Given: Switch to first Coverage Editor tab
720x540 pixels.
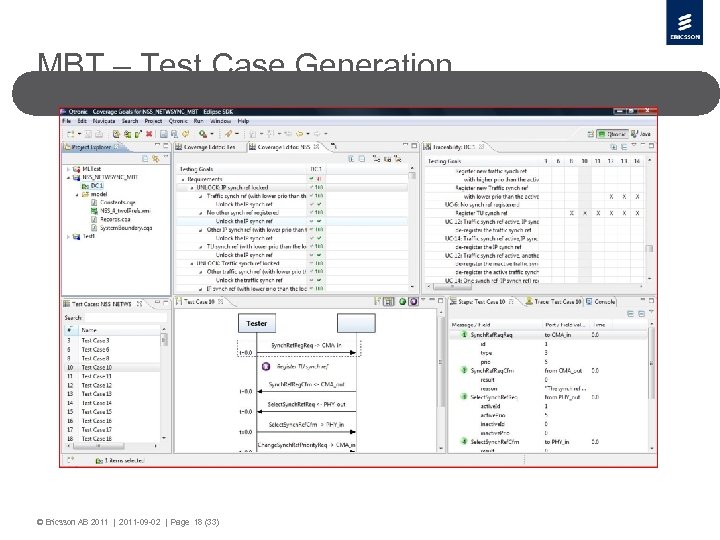Looking at the screenshot, I should coord(205,147).
